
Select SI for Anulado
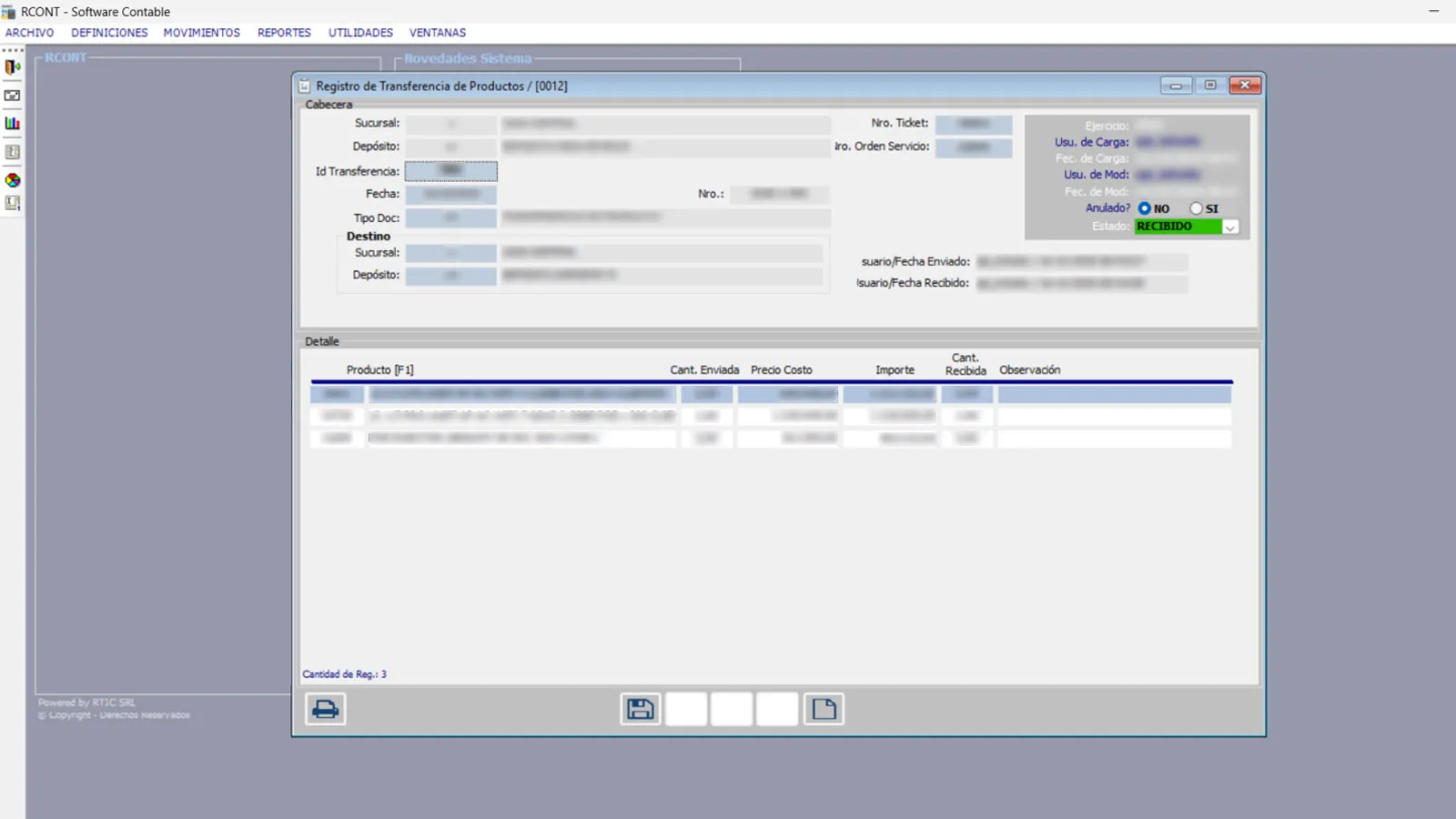click(1196, 208)
